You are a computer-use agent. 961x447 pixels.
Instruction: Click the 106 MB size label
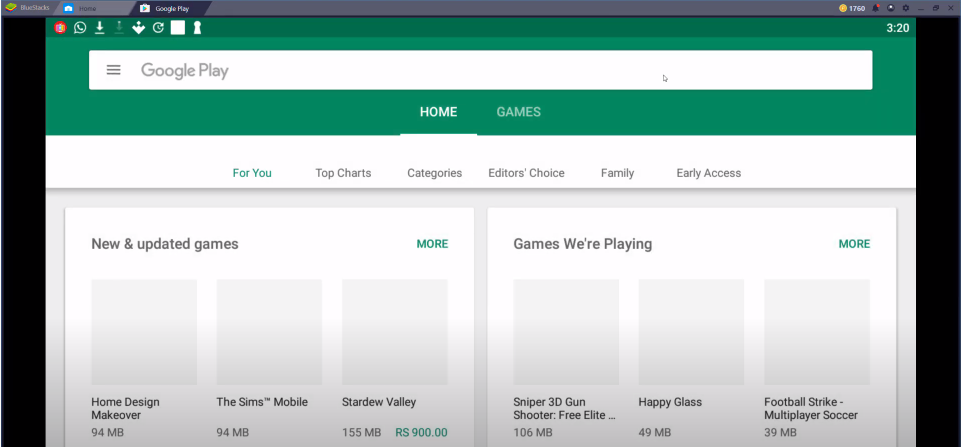coord(533,433)
